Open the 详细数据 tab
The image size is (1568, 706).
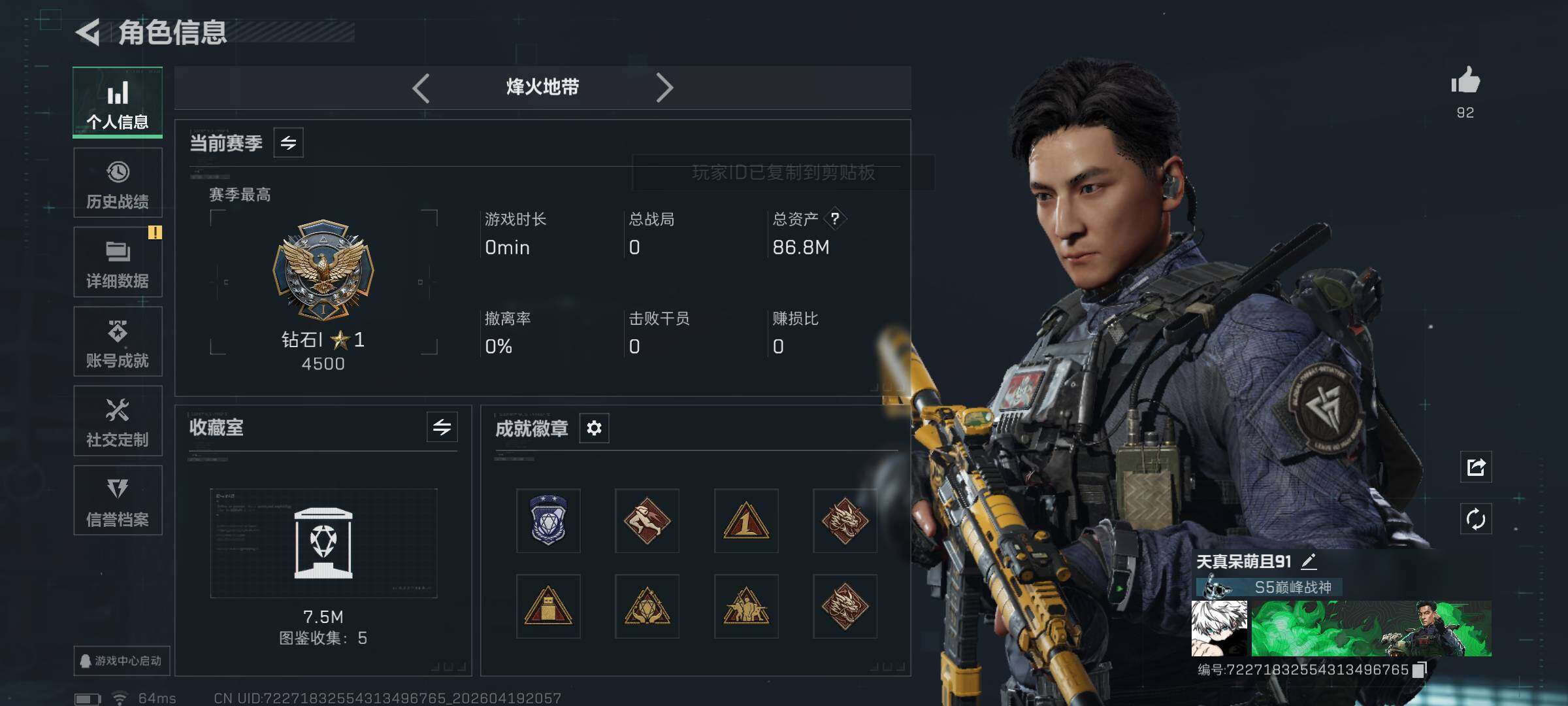[x=118, y=262]
